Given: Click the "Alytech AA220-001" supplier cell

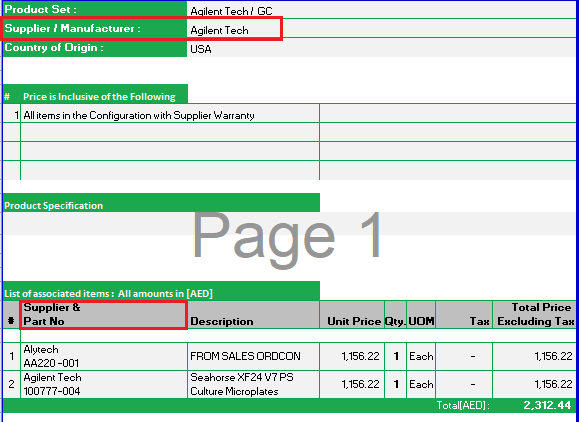Looking at the screenshot, I should [x=104, y=357].
